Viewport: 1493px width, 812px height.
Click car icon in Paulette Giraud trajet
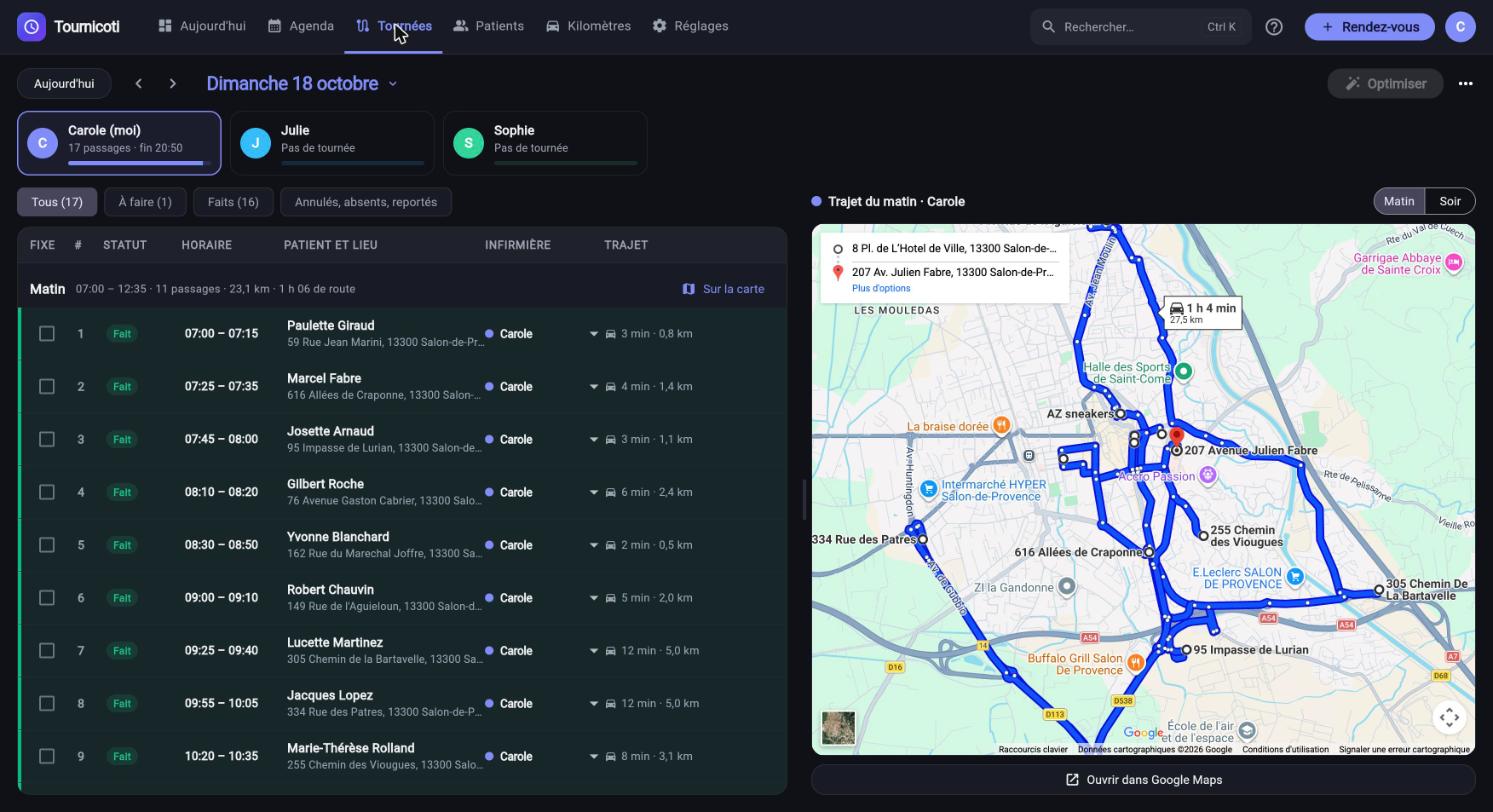coord(610,334)
